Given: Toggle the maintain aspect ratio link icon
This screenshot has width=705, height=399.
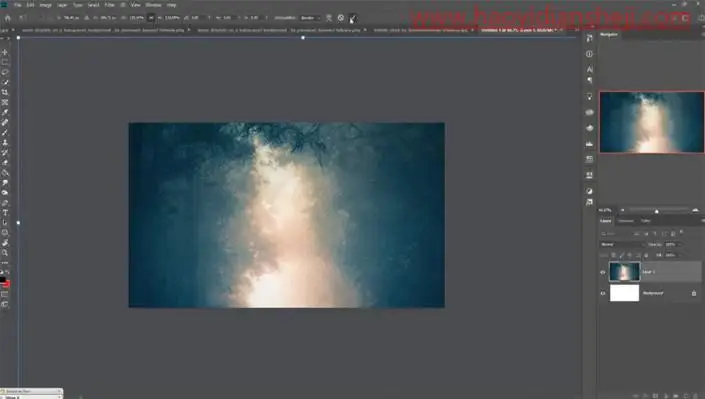Looking at the screenshot, I should pos(151,18).
